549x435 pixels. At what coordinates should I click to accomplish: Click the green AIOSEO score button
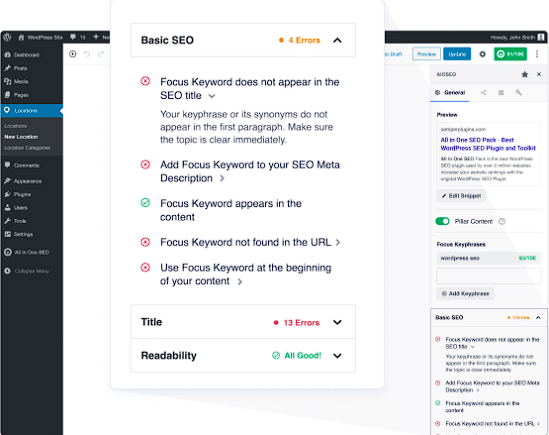[510, 54]
